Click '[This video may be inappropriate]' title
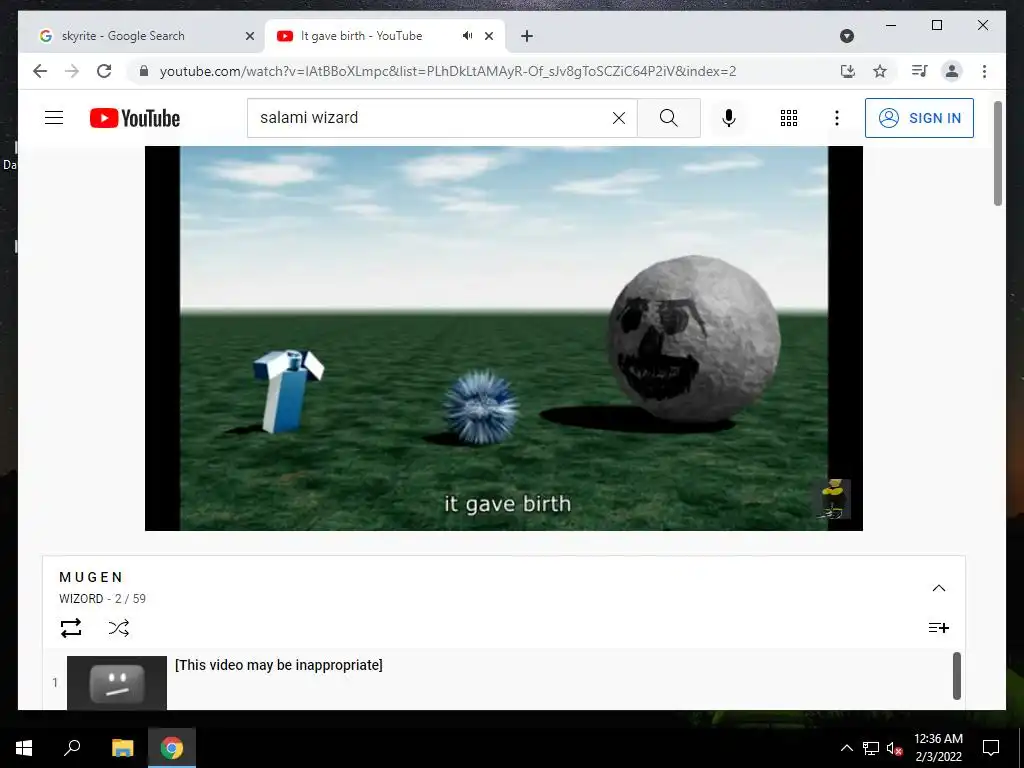This screenshot has height=768, width=1024. (x=279, y=665)
